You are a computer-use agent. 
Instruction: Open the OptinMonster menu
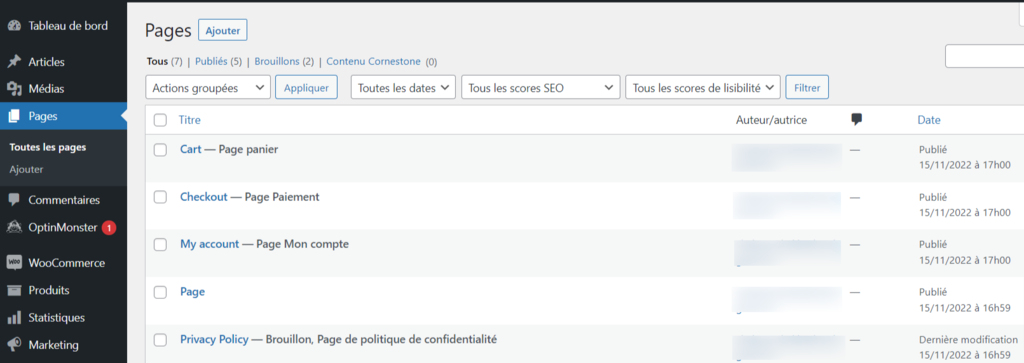click(x=63, y=228)
